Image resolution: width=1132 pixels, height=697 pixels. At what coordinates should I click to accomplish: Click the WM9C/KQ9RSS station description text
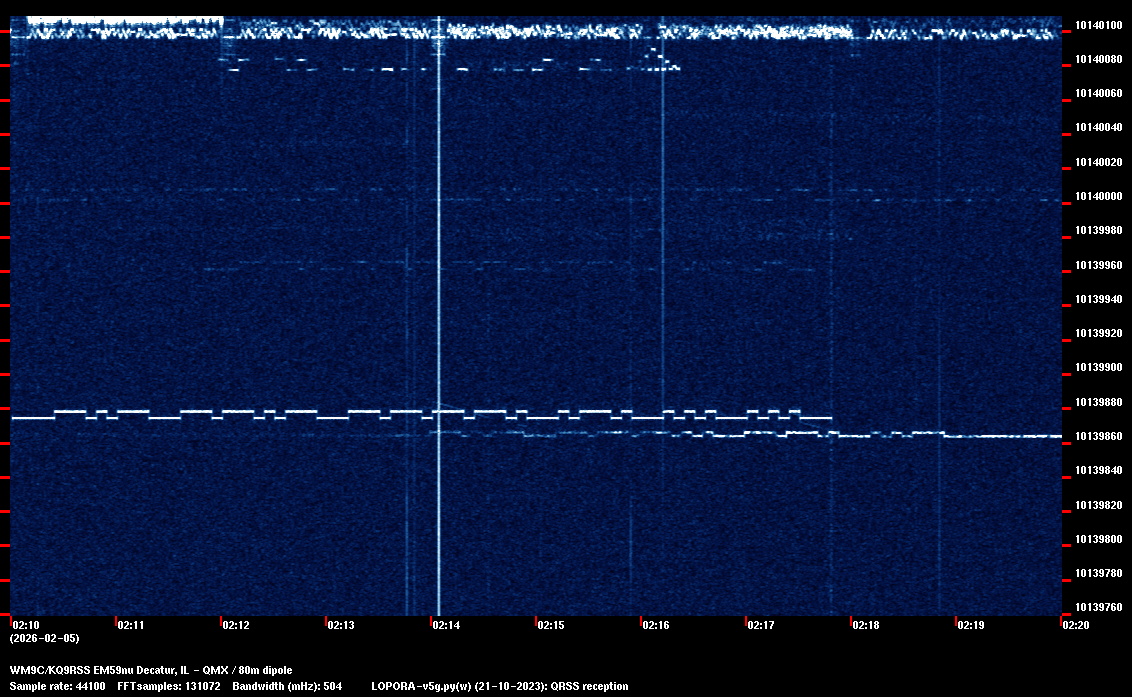(151, 670)
